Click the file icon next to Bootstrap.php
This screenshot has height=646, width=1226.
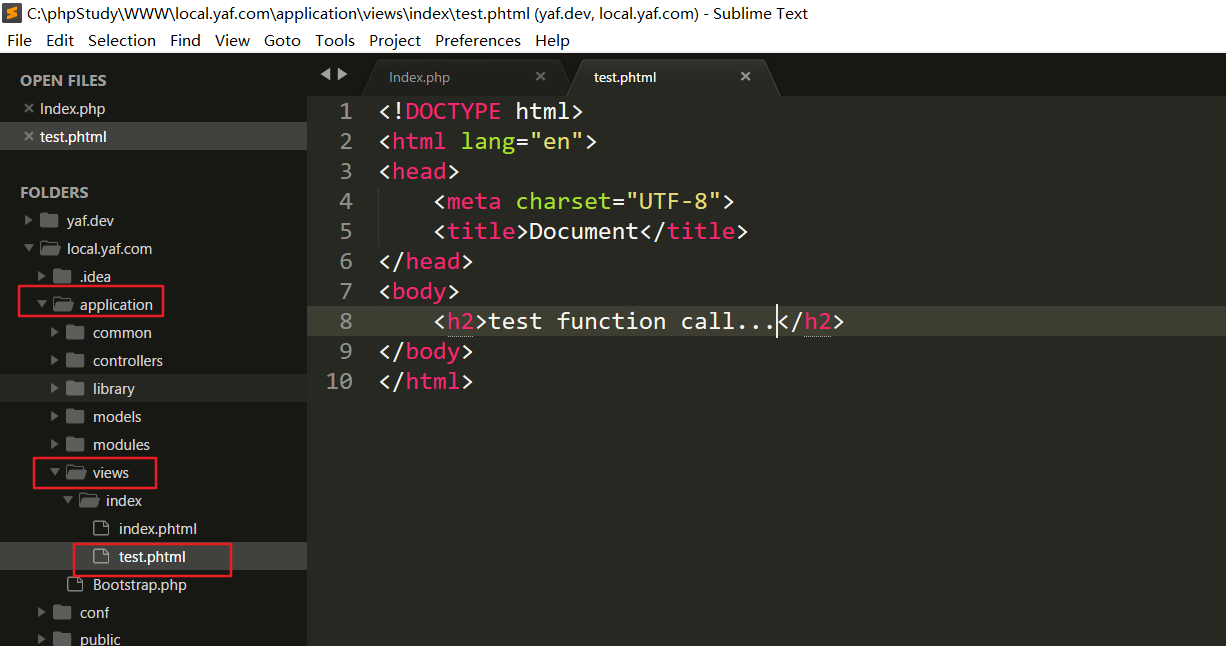(75, 584)
